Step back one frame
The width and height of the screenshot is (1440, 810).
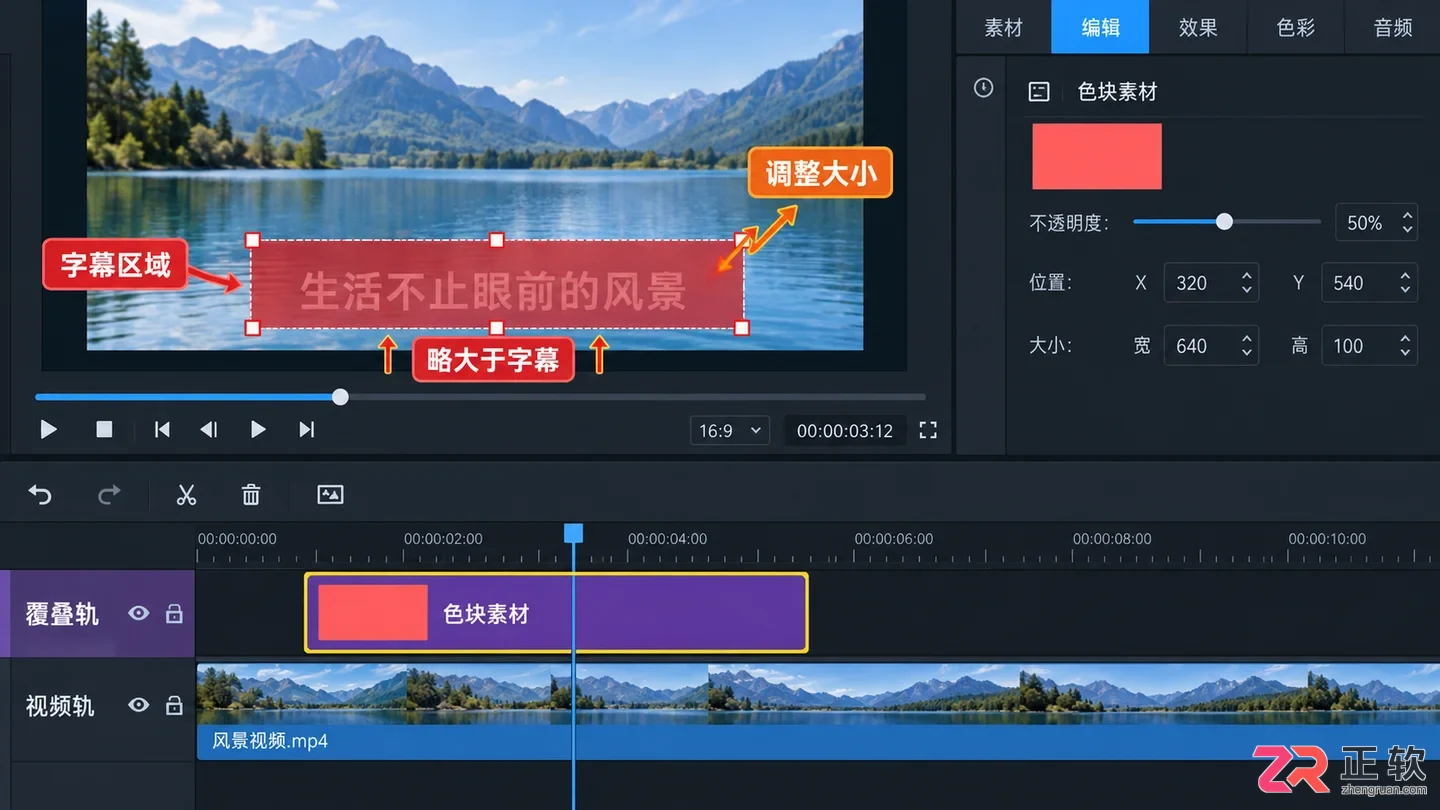click(x=209, y=430)
